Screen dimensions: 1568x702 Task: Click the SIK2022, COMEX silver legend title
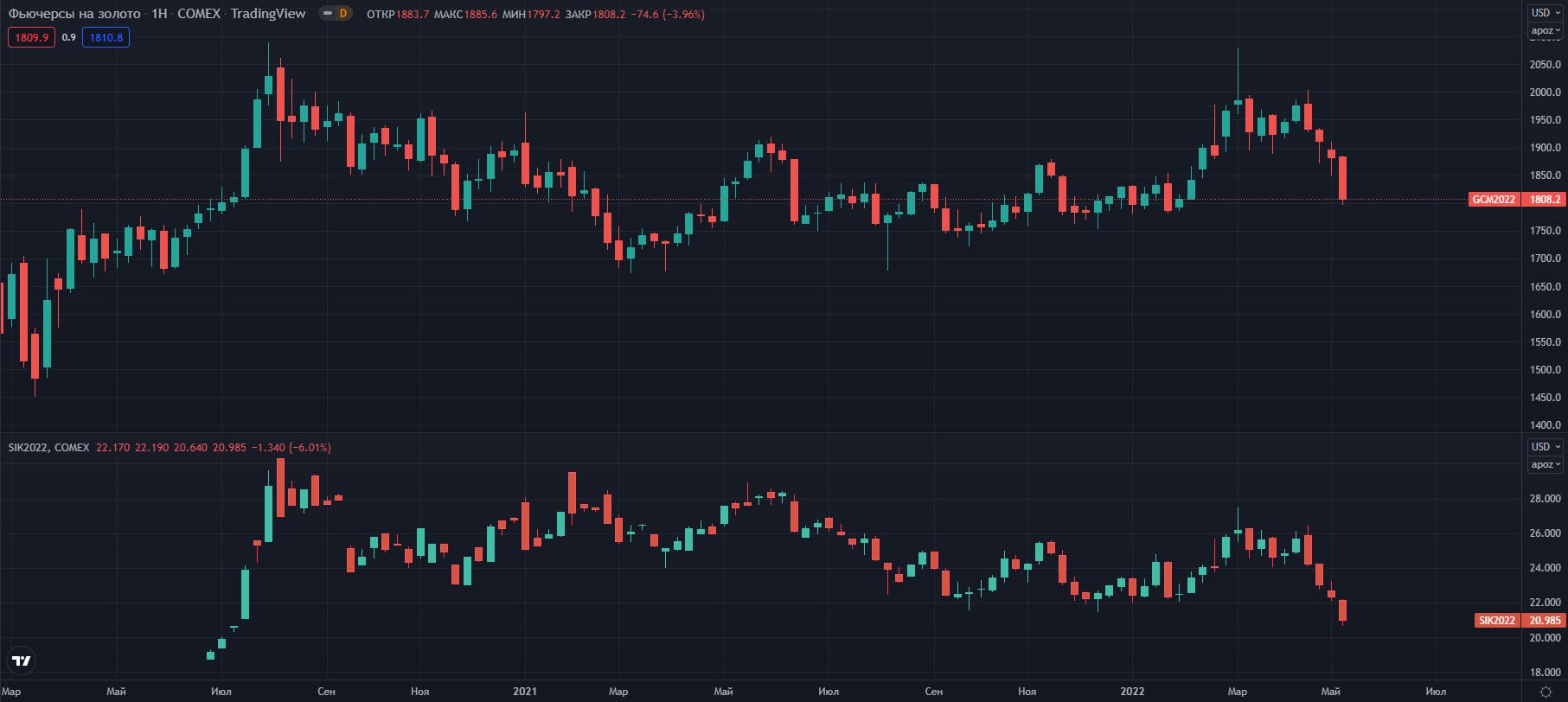[49, 448]
